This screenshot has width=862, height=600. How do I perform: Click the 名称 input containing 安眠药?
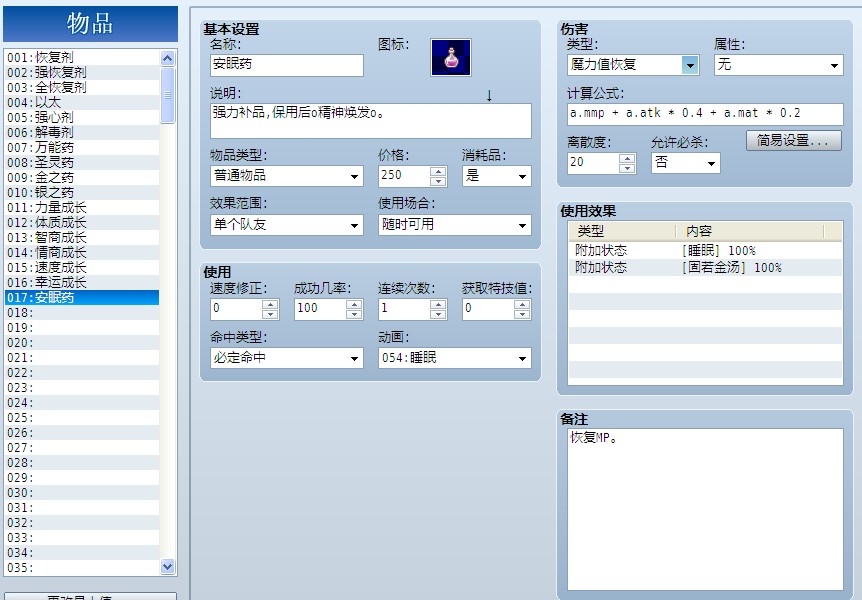[285, 65]
